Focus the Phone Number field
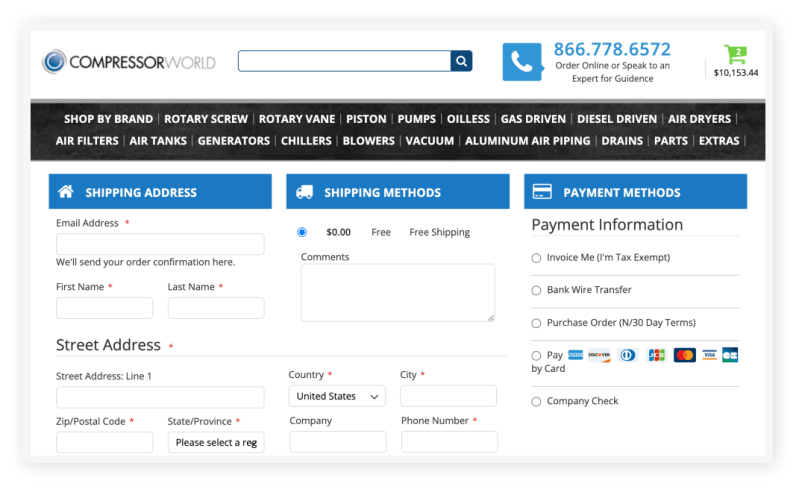 (x=449, y=442)
